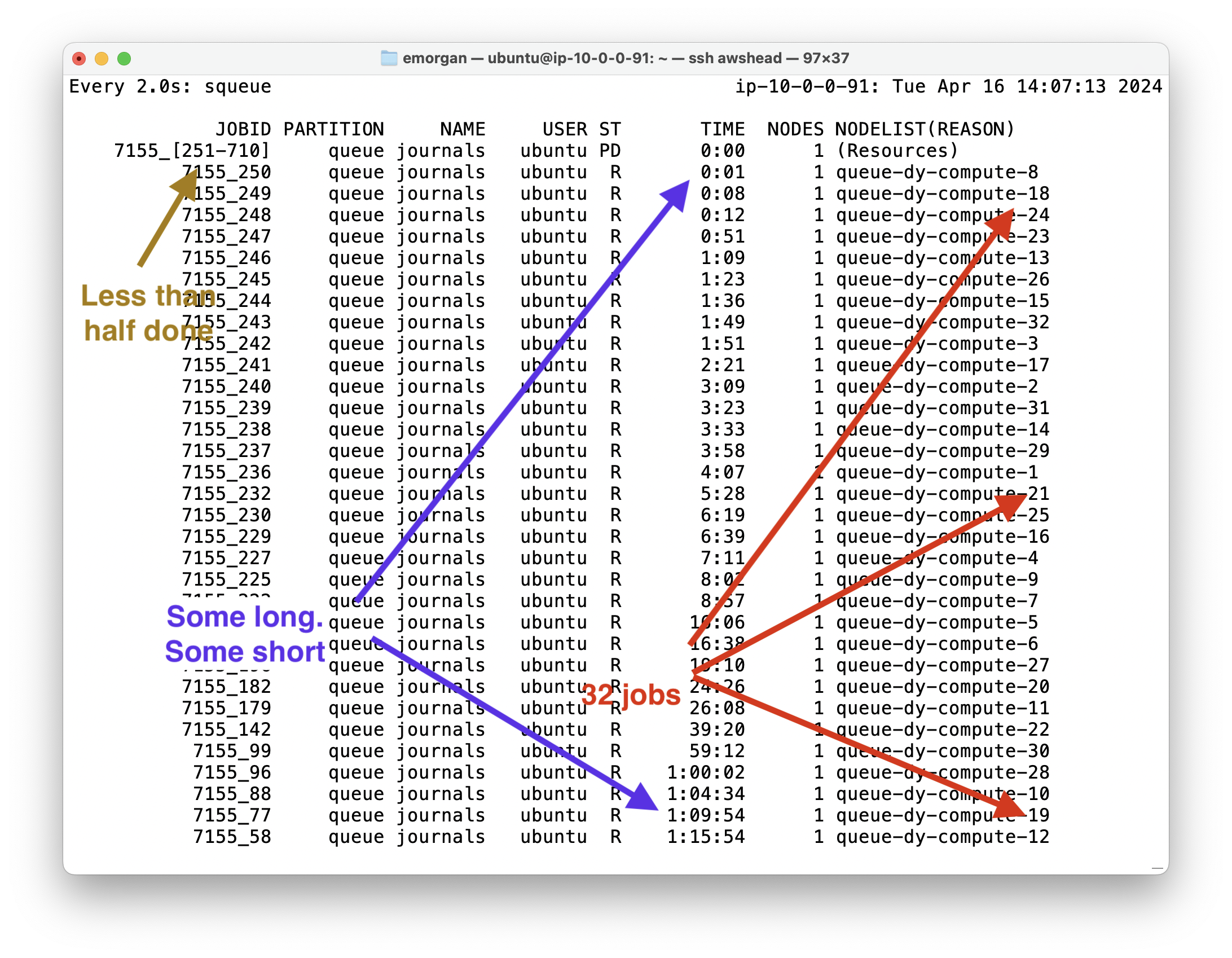
Task: Click the green zoom window button
Action: (x=124, y=59)
